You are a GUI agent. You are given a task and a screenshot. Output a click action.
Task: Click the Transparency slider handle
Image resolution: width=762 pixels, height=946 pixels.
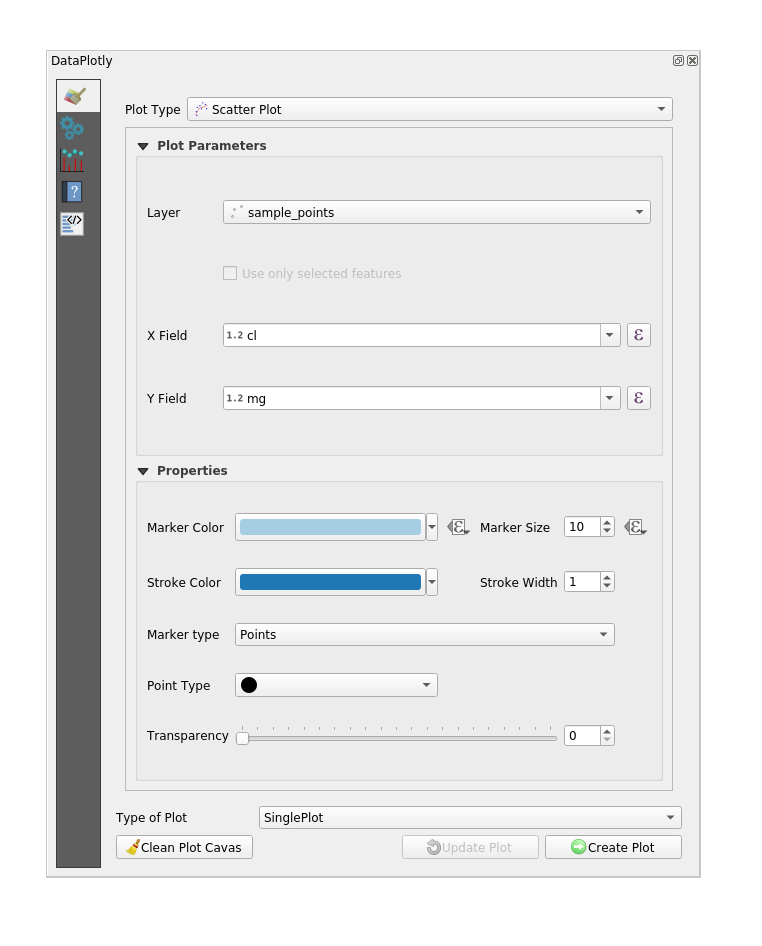click(242, 738)
